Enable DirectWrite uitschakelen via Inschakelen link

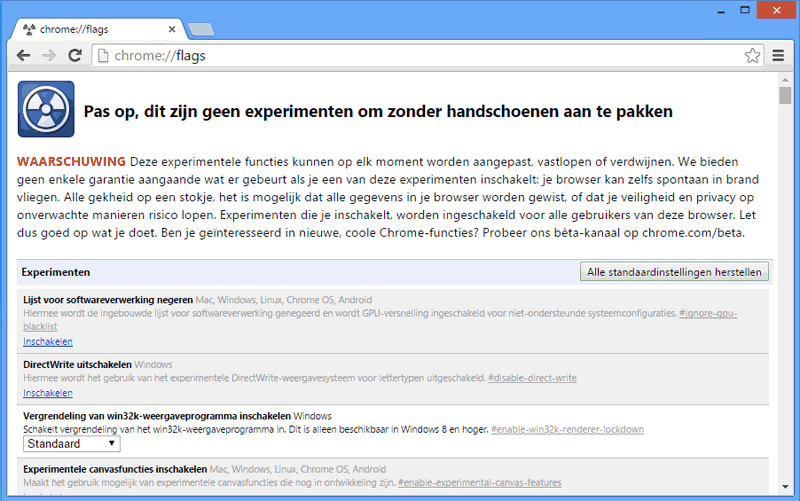tap(48, 393)
